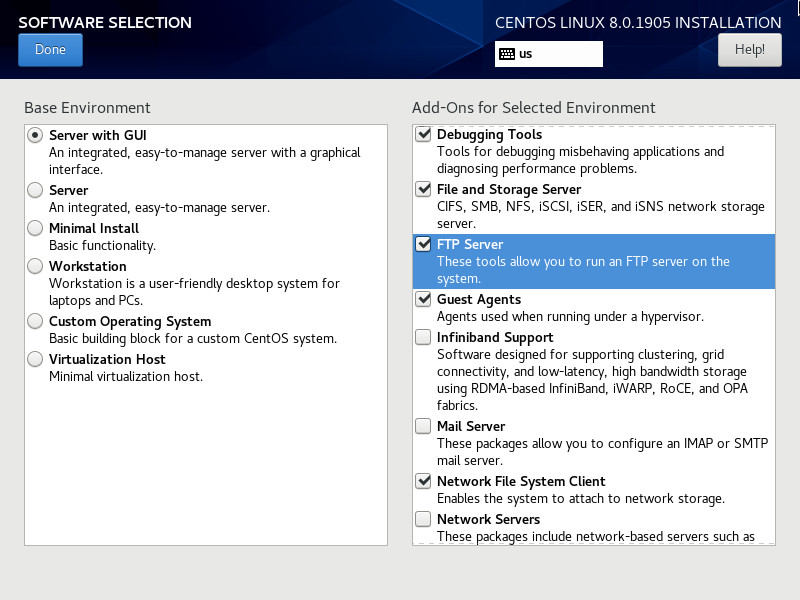Click the 'FTP Server' add-on title
The image size is (800, 600).
(470, 244)
